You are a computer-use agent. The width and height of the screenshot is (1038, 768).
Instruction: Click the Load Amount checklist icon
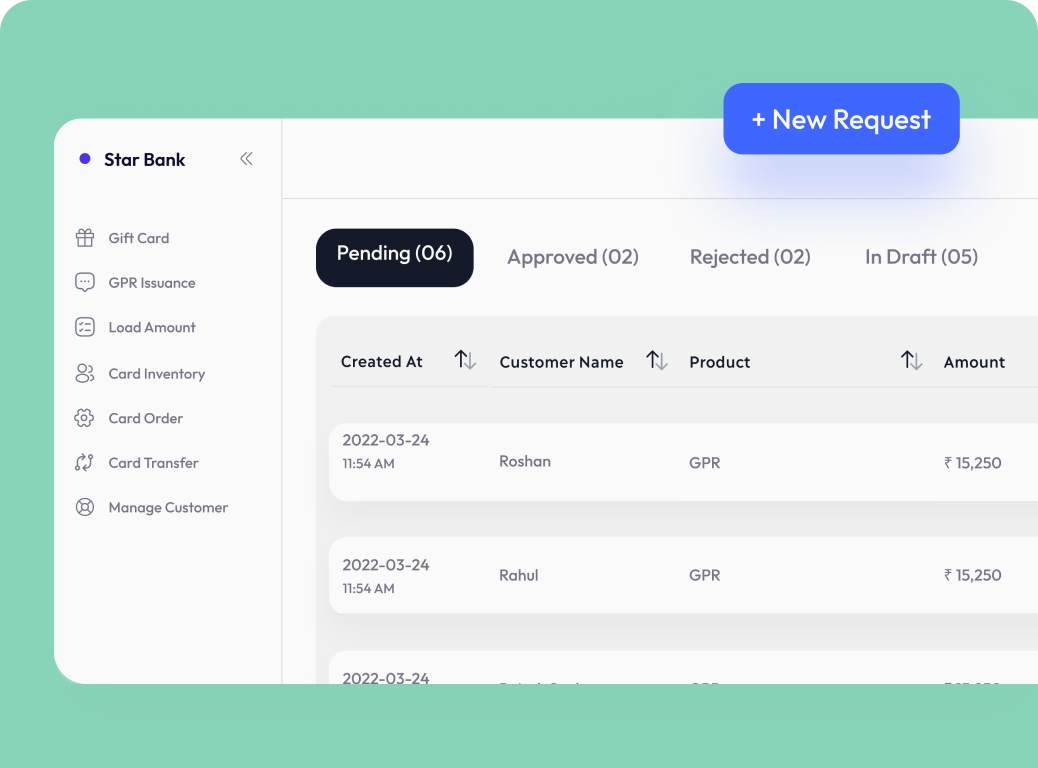pos(85,327)
